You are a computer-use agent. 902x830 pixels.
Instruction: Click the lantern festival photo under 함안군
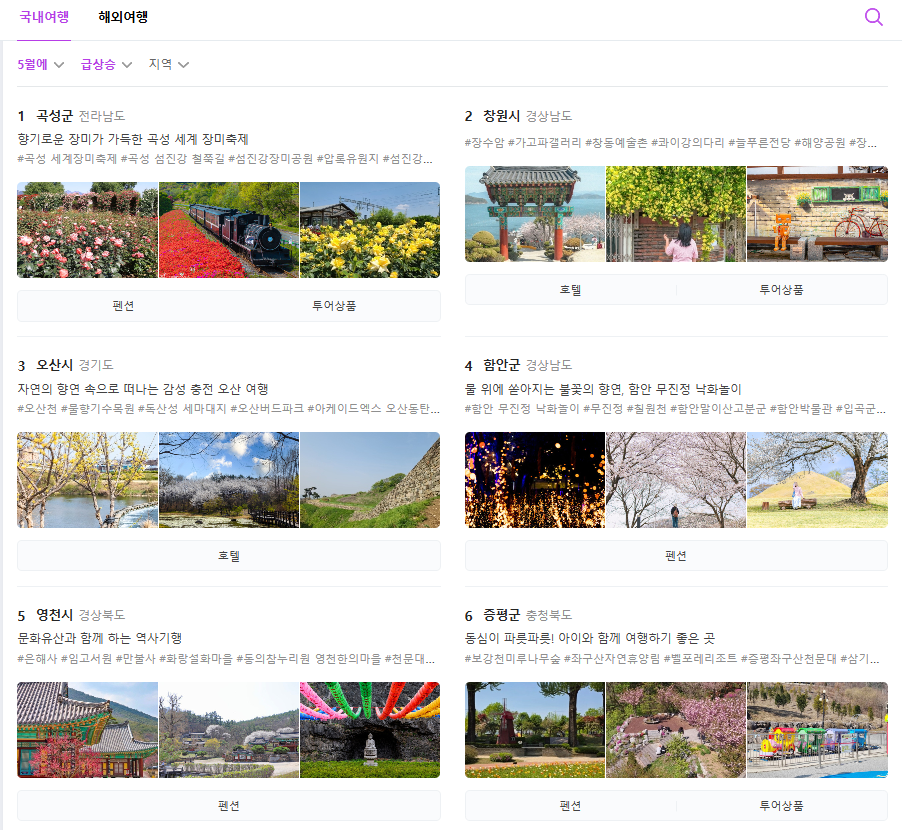click(534, 481)
